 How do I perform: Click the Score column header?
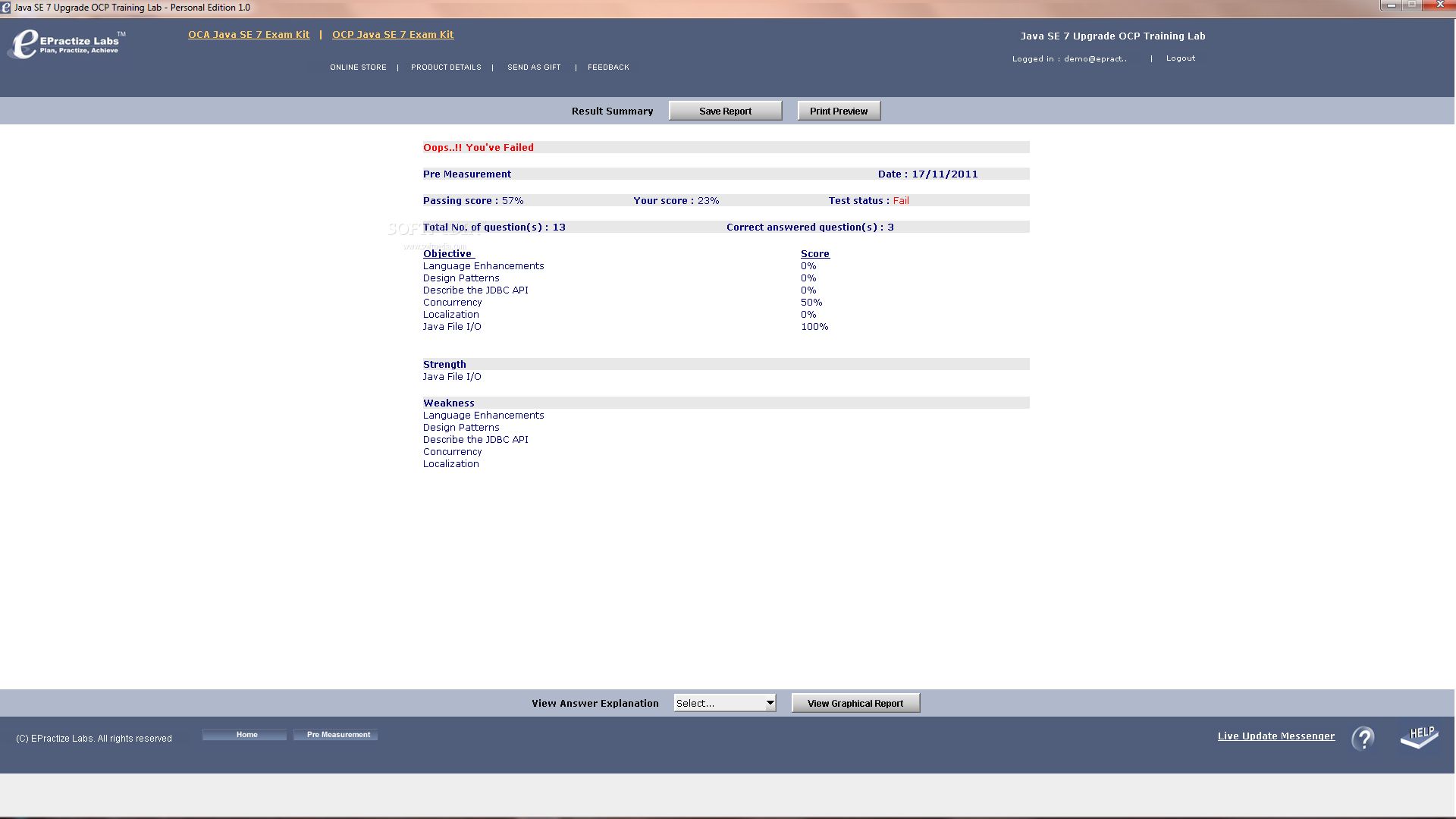click(815, 254)
